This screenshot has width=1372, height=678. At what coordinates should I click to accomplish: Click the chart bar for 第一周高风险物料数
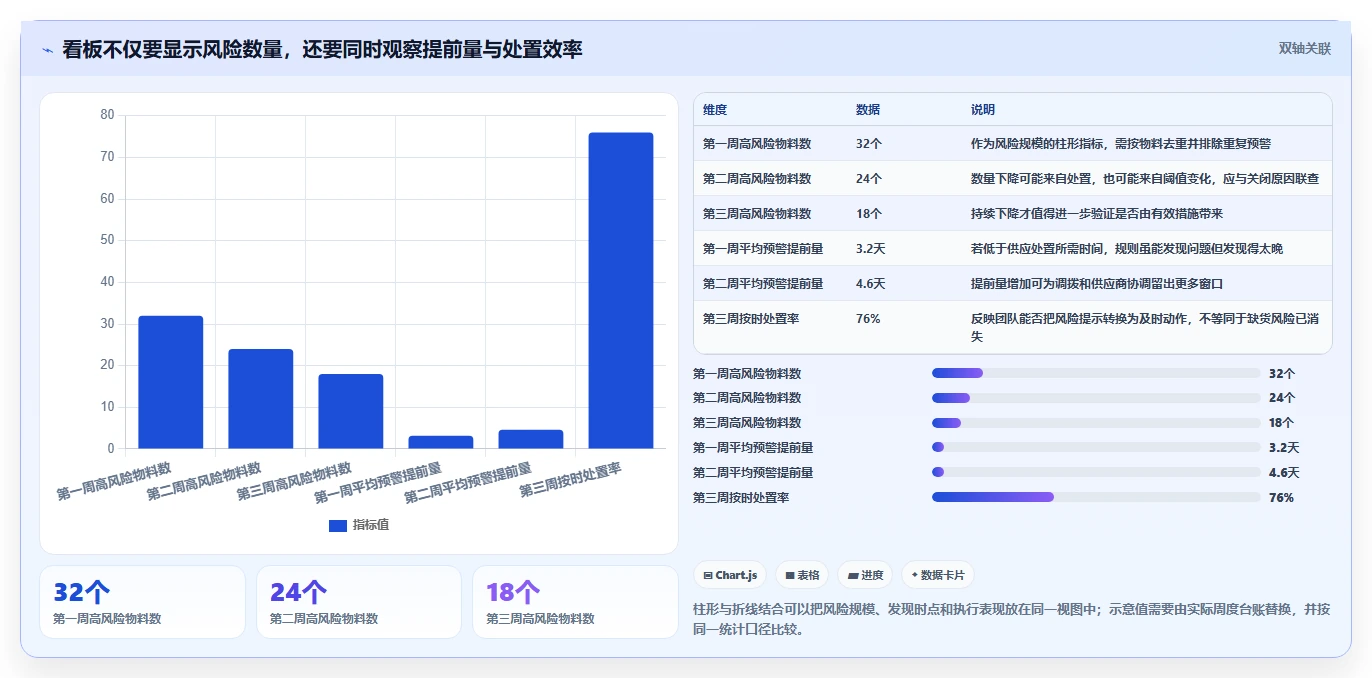tap(171, 382)
